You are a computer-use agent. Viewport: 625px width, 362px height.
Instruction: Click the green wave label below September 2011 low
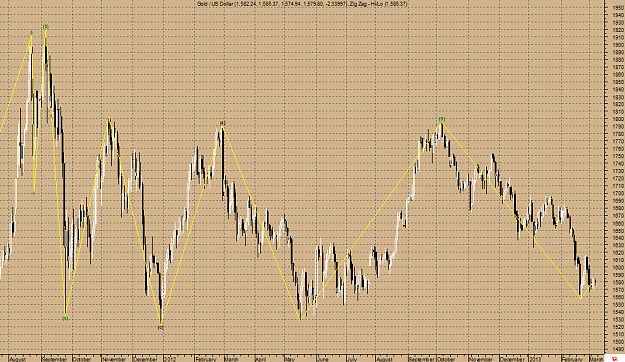pyautogui.click(x=65, y=318)
